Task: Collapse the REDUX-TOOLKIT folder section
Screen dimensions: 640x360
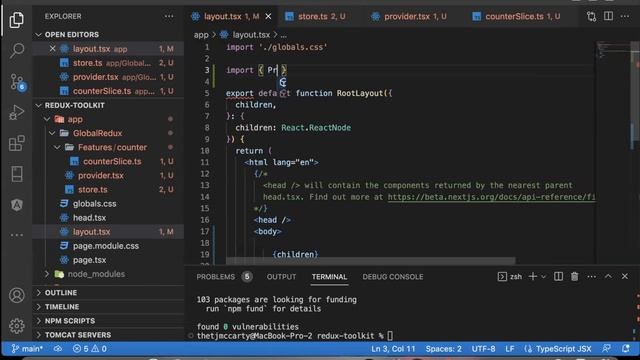Action: [74, 105]
